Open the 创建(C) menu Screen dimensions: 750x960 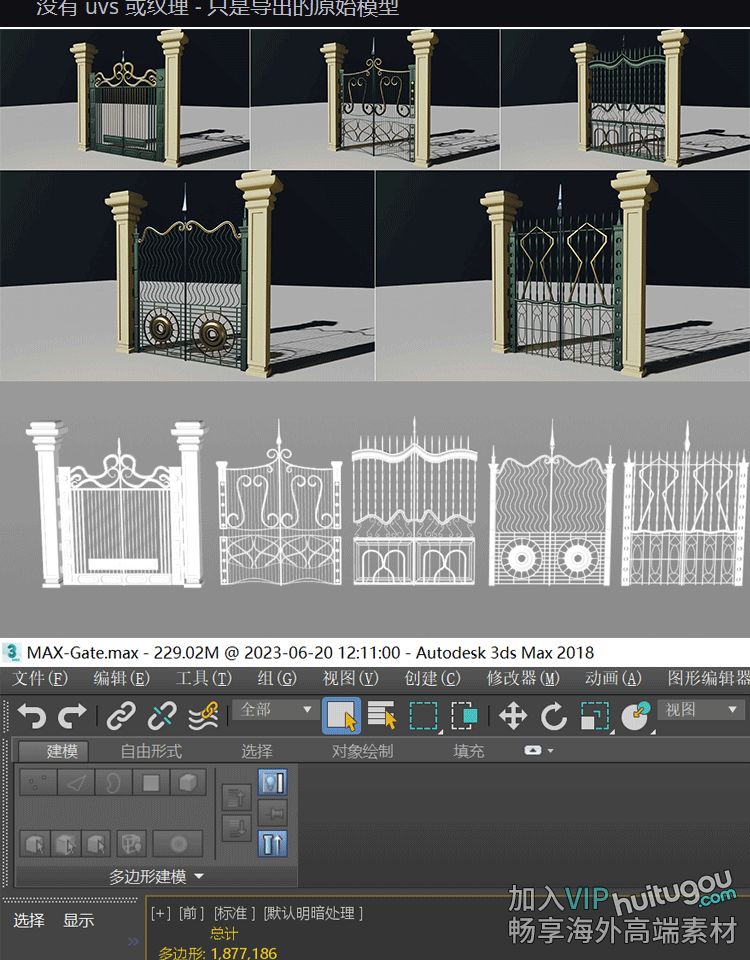pos(433,678)
